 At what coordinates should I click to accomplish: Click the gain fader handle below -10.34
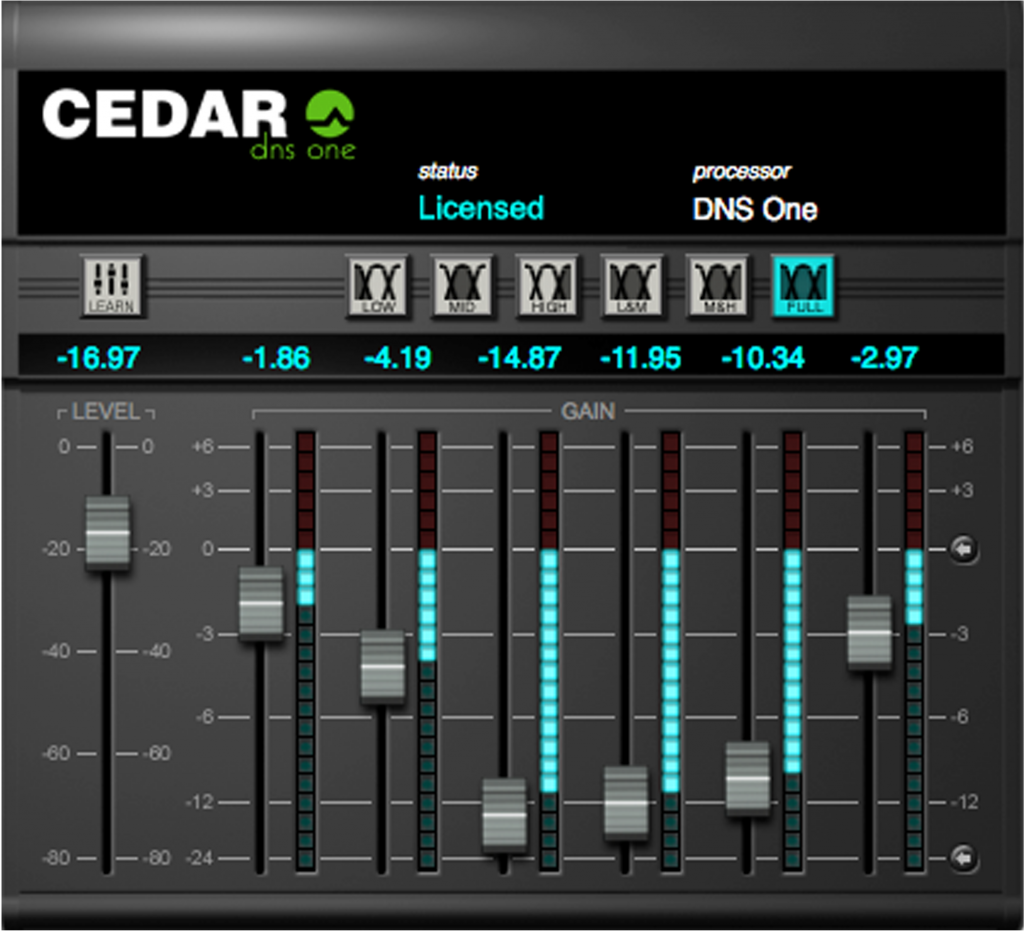click(748, 779)
